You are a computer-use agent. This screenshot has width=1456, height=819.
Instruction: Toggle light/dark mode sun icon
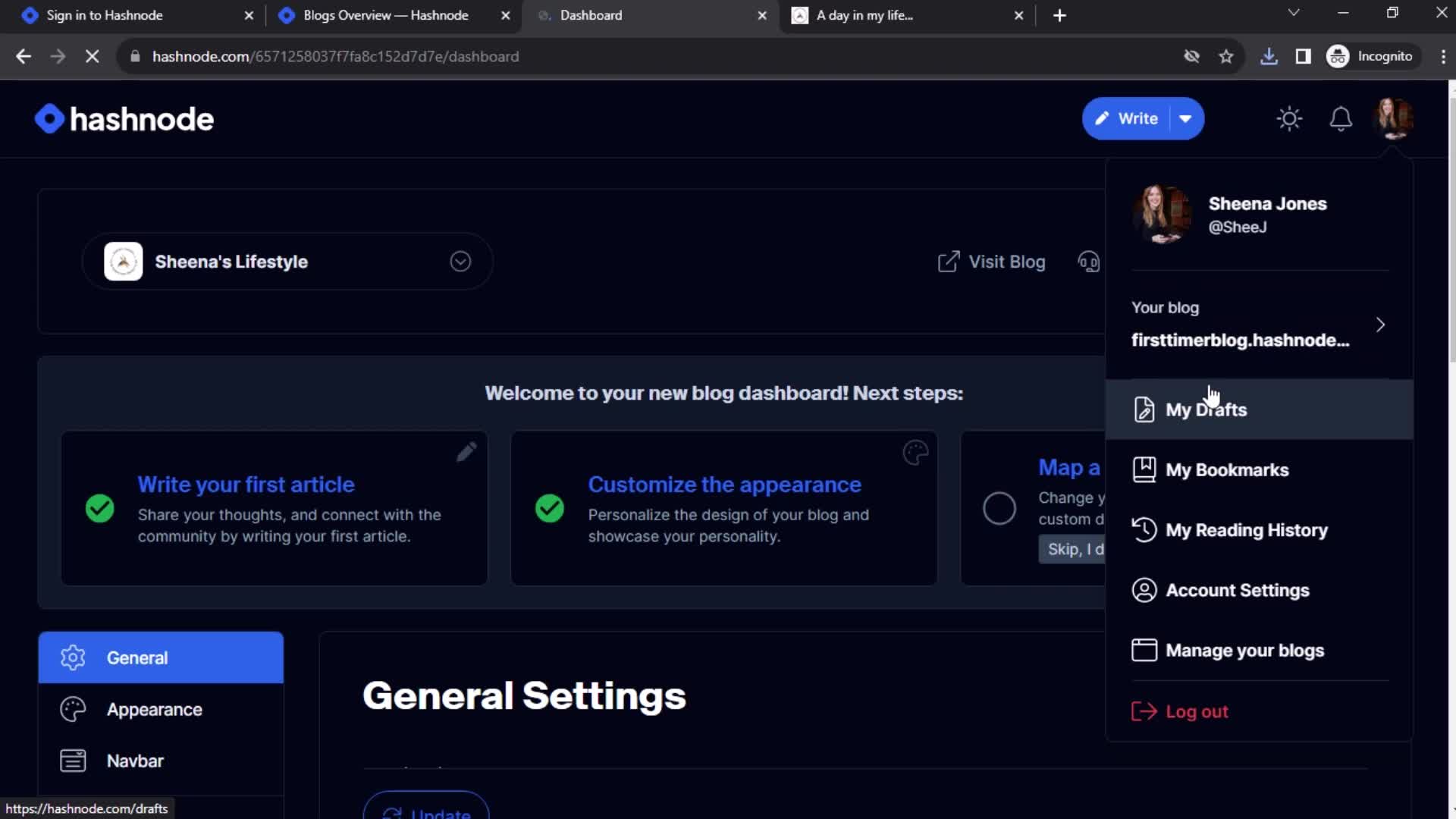pos(1290,118)
